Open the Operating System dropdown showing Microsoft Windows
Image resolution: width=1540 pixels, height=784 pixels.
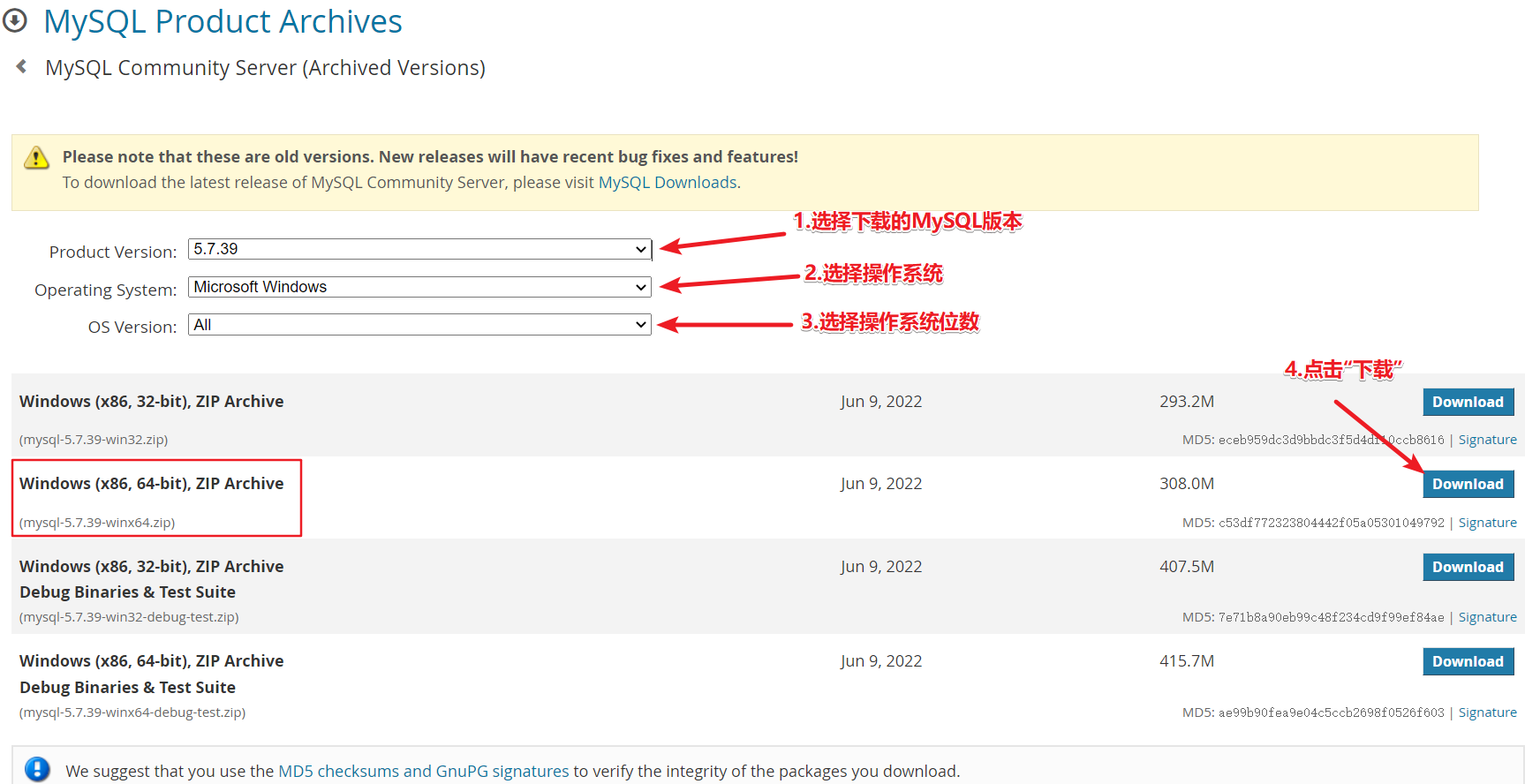(420, 287)
